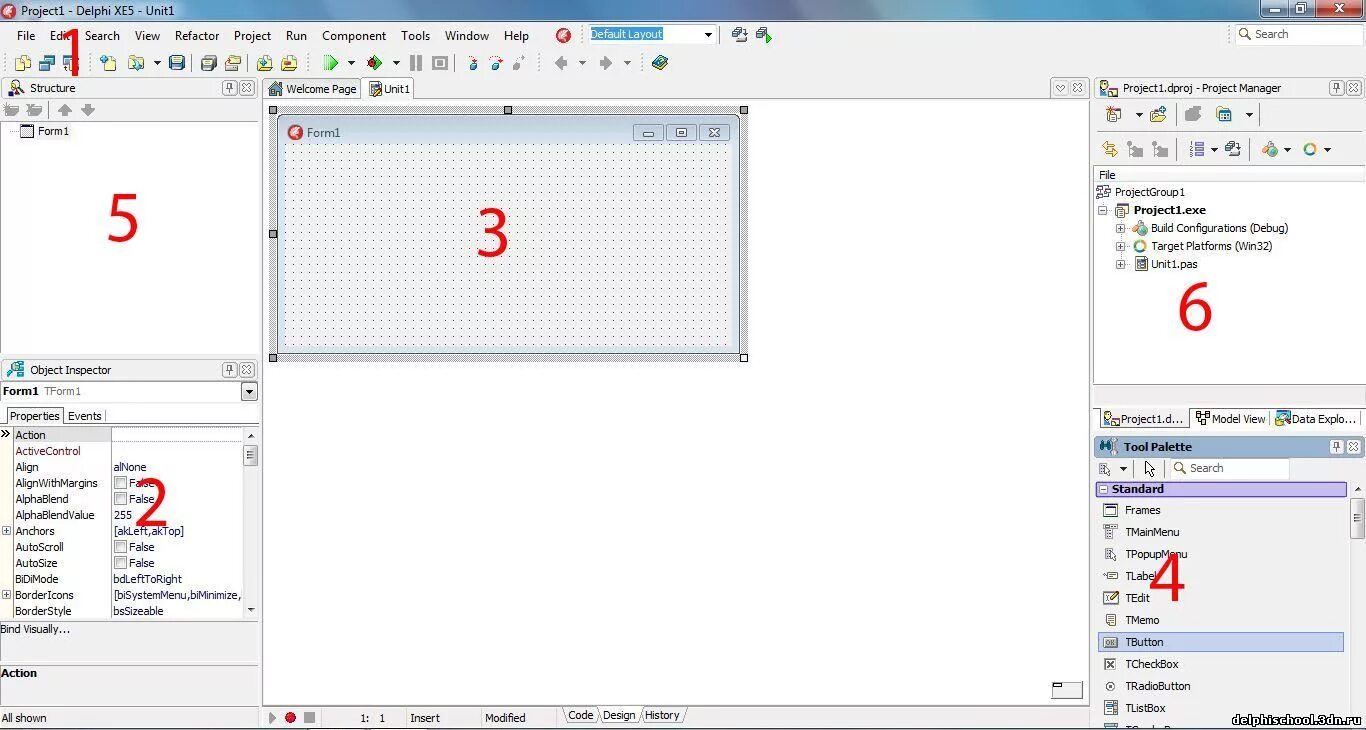The image size is (1366, 730).
Task: Click the Trace Into debug icon
Action: [x=473, y=63]
